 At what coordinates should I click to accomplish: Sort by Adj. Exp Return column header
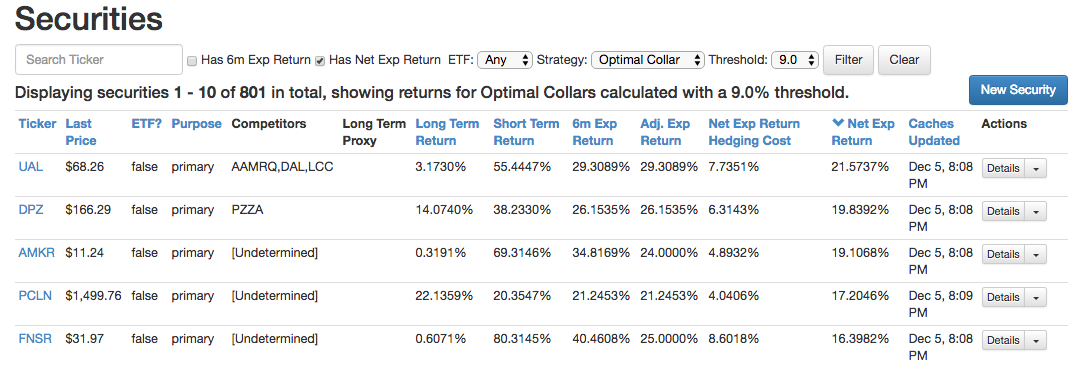(x=665, y=132)
